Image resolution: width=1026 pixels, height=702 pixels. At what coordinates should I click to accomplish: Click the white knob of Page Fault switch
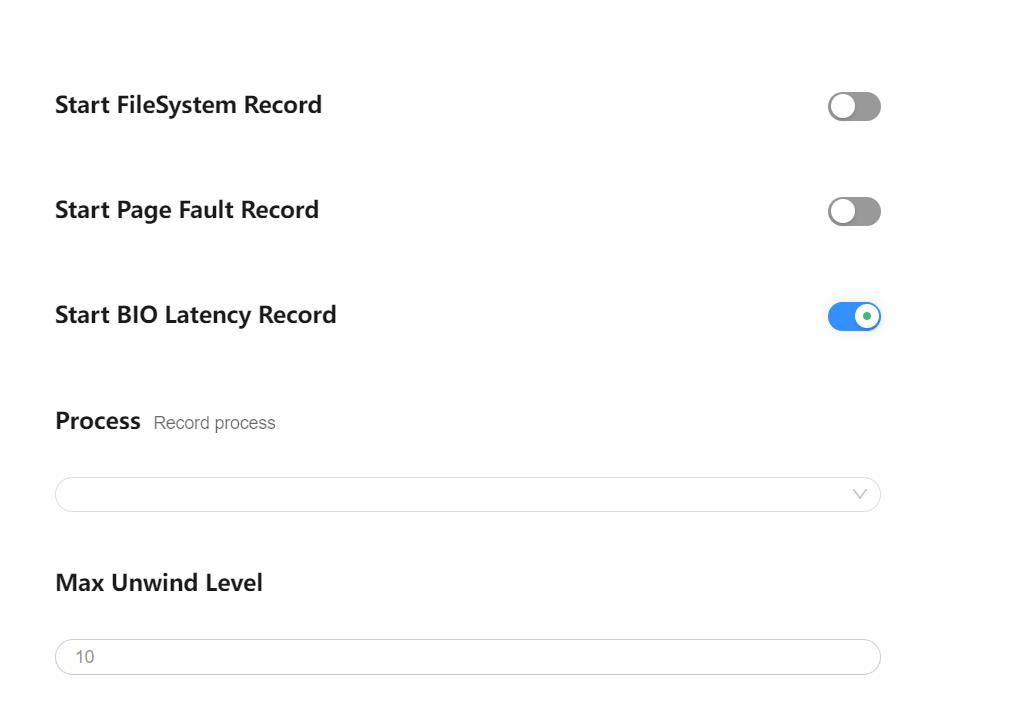(x=843, y=212)
